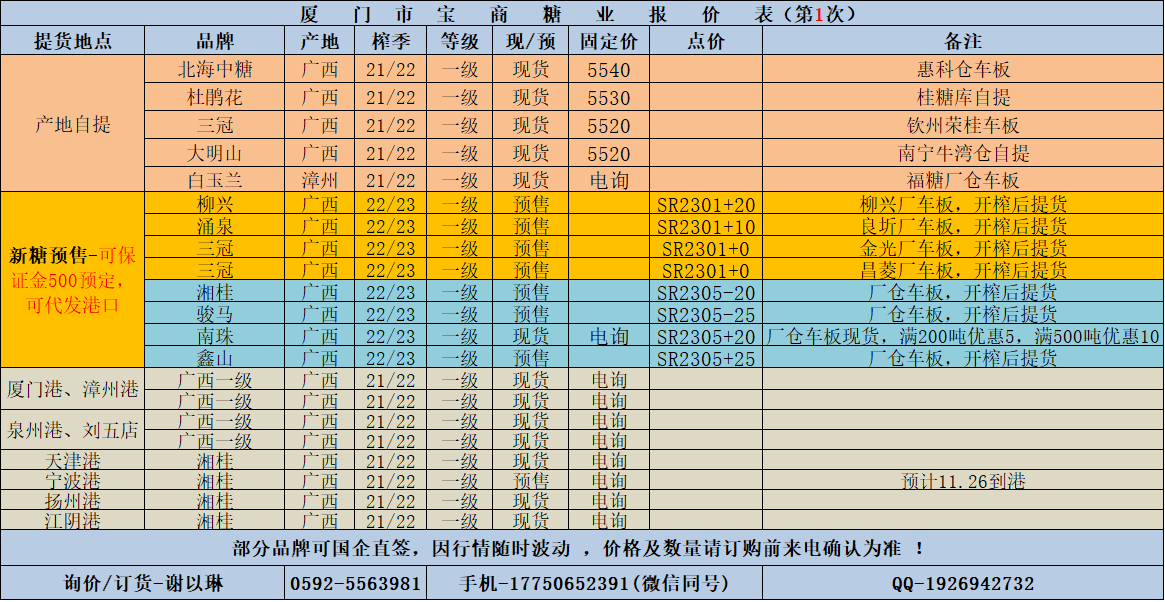This screenshot has width=1165, height=602.
Task: Select the SR2301+20 point price cell
Action: pos(706,204)
